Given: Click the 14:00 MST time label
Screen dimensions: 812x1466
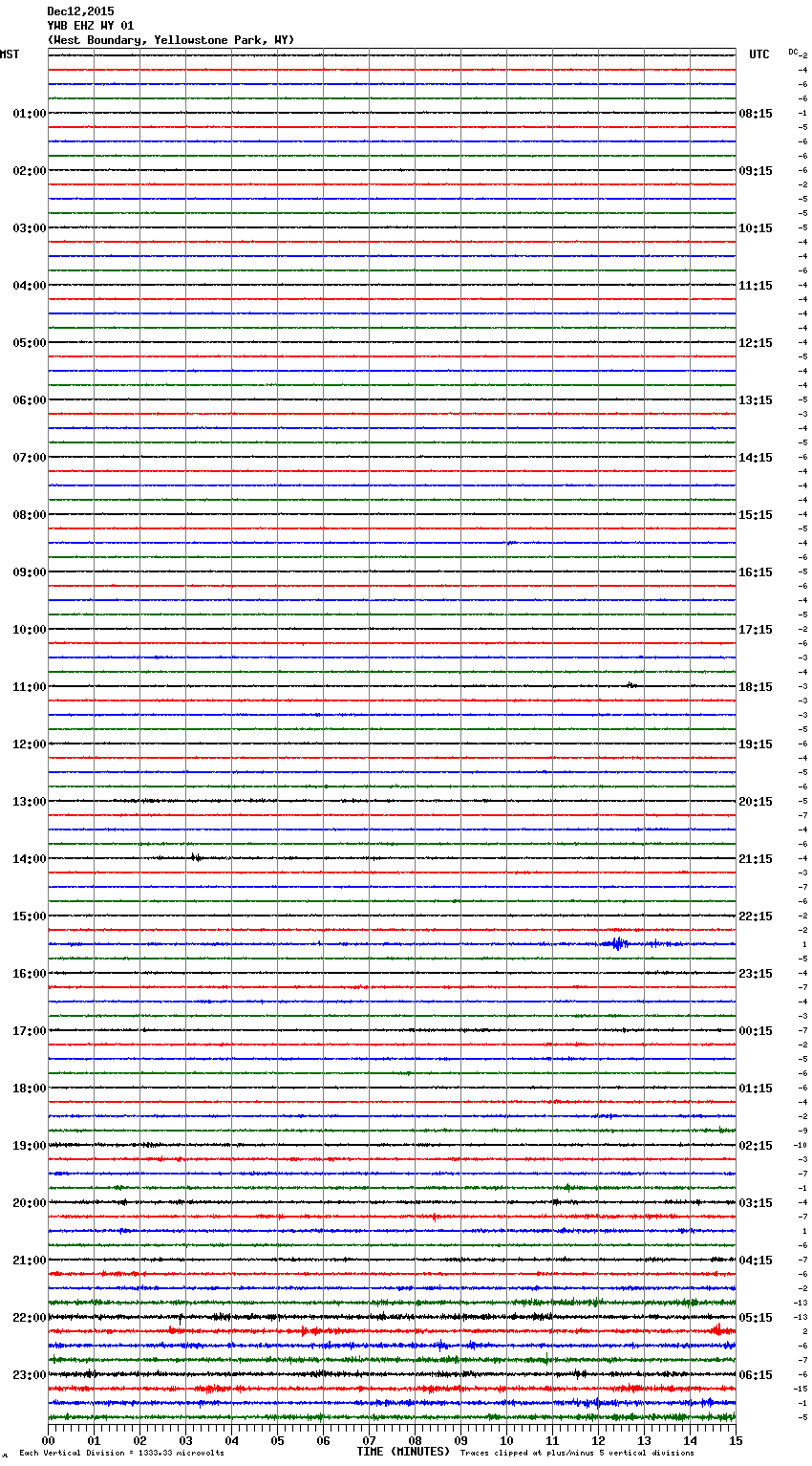Looking at the screenshot, I should pos(30,859).
